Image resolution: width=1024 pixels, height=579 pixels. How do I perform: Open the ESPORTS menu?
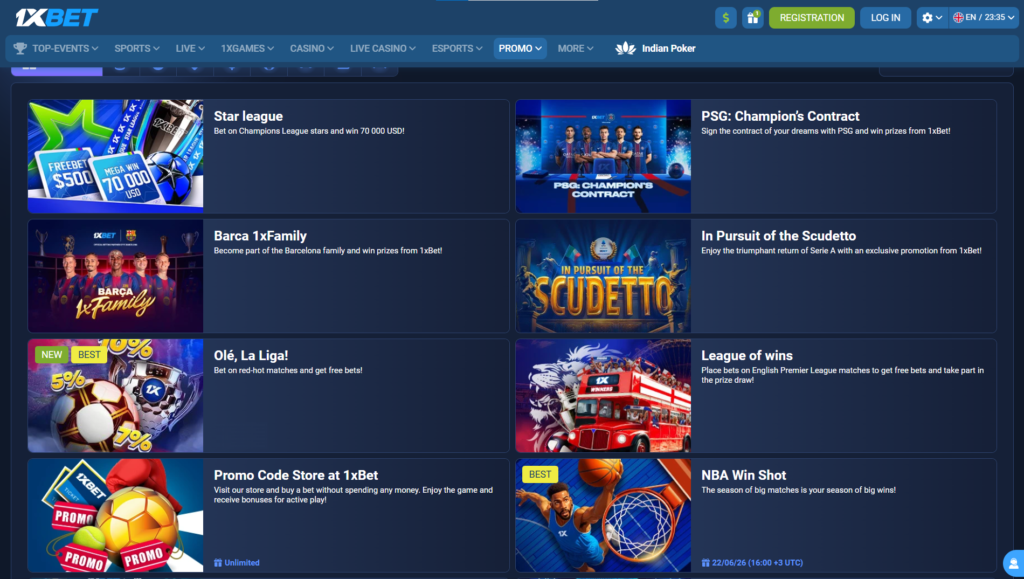pos(458,48)
